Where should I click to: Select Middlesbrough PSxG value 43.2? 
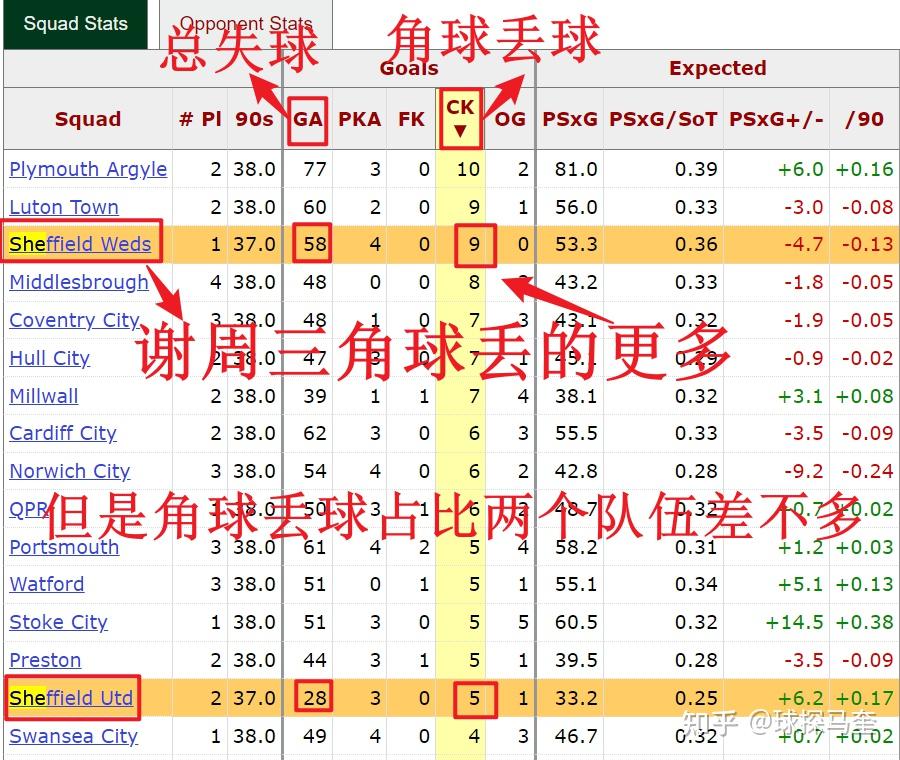pyautogui.click(x=576, y=282)
